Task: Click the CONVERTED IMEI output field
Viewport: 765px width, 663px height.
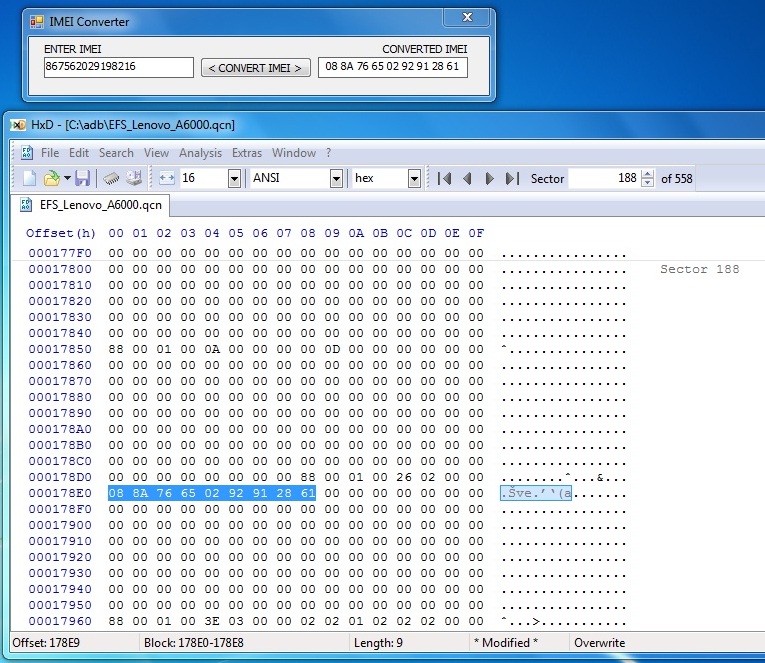Action: click(393, 67)
